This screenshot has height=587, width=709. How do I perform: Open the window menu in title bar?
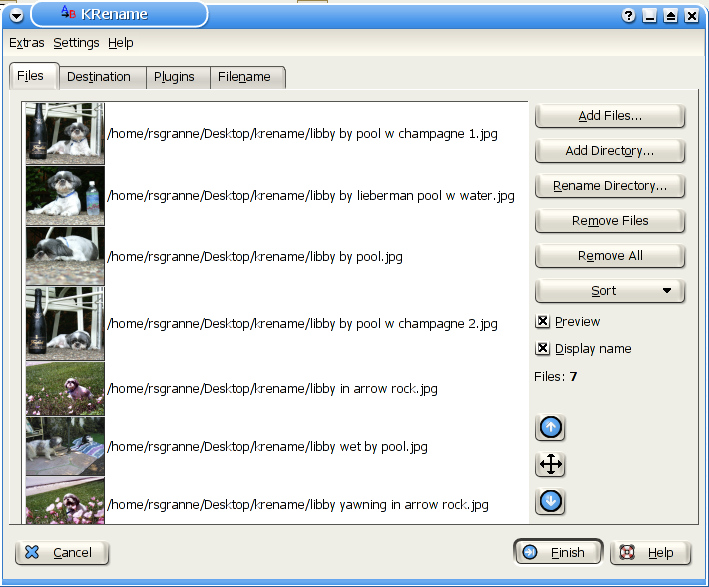point(16,16)
